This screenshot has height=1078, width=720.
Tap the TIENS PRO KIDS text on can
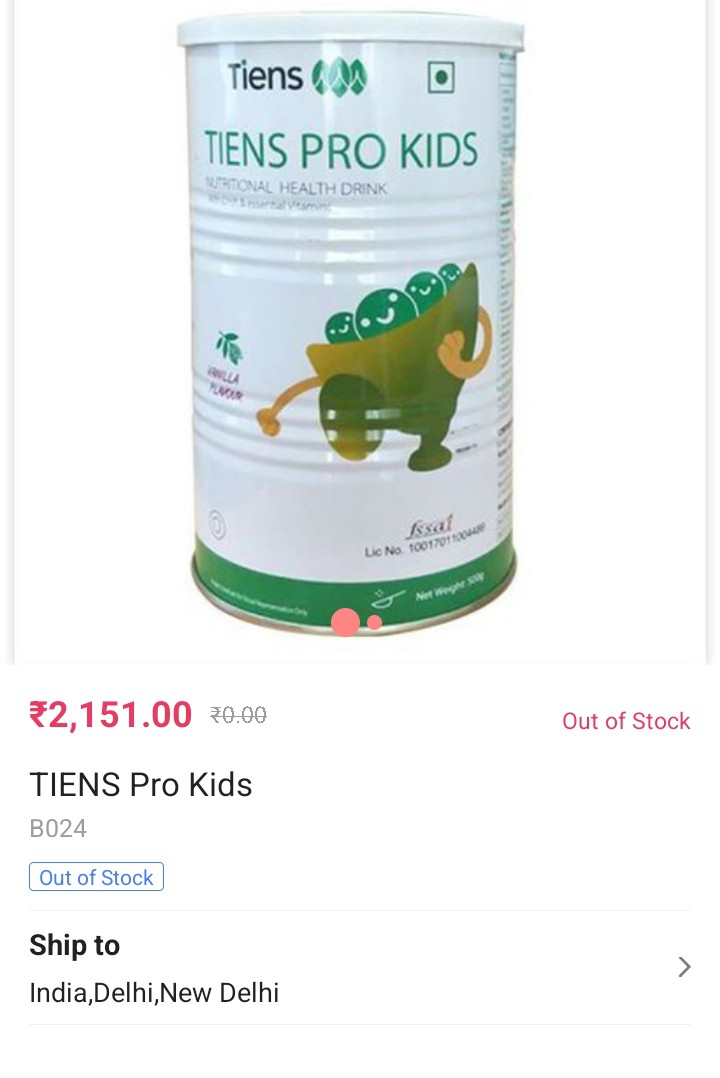point(340,150)
